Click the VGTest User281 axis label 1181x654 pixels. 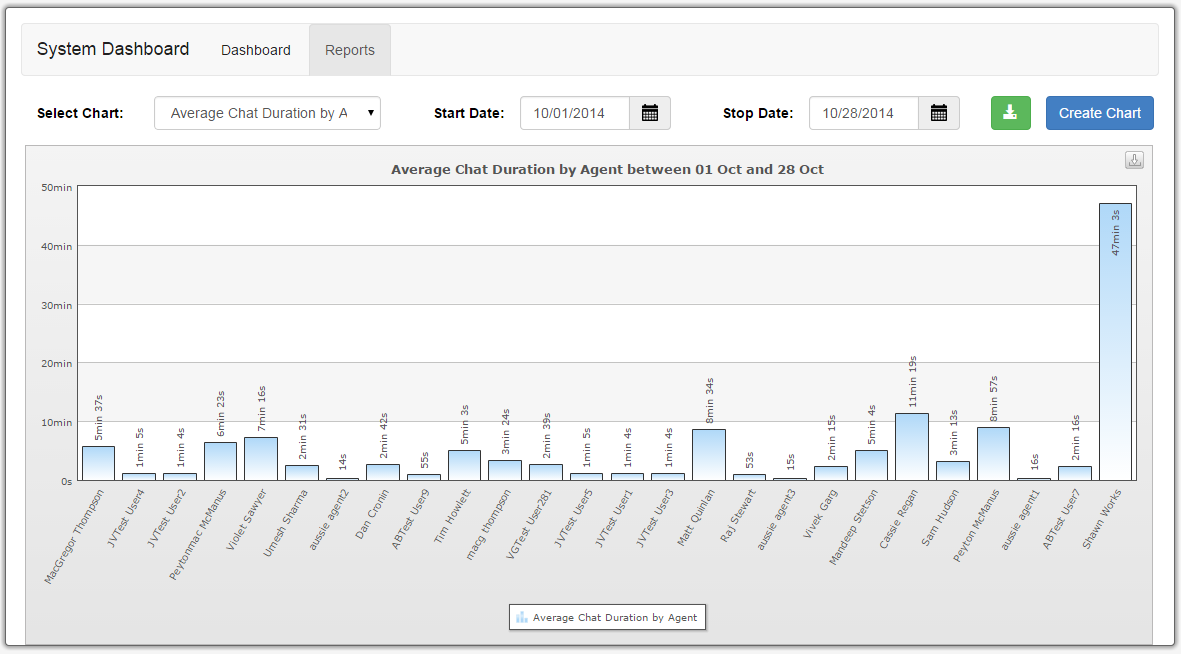tap(529, 524)
